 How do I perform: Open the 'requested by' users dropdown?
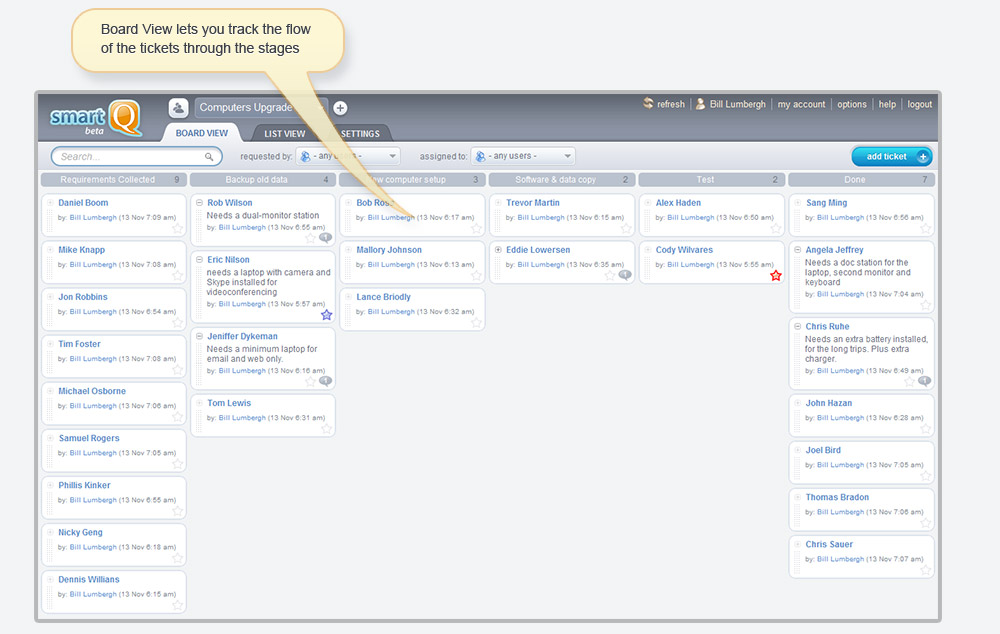[348, 156]
